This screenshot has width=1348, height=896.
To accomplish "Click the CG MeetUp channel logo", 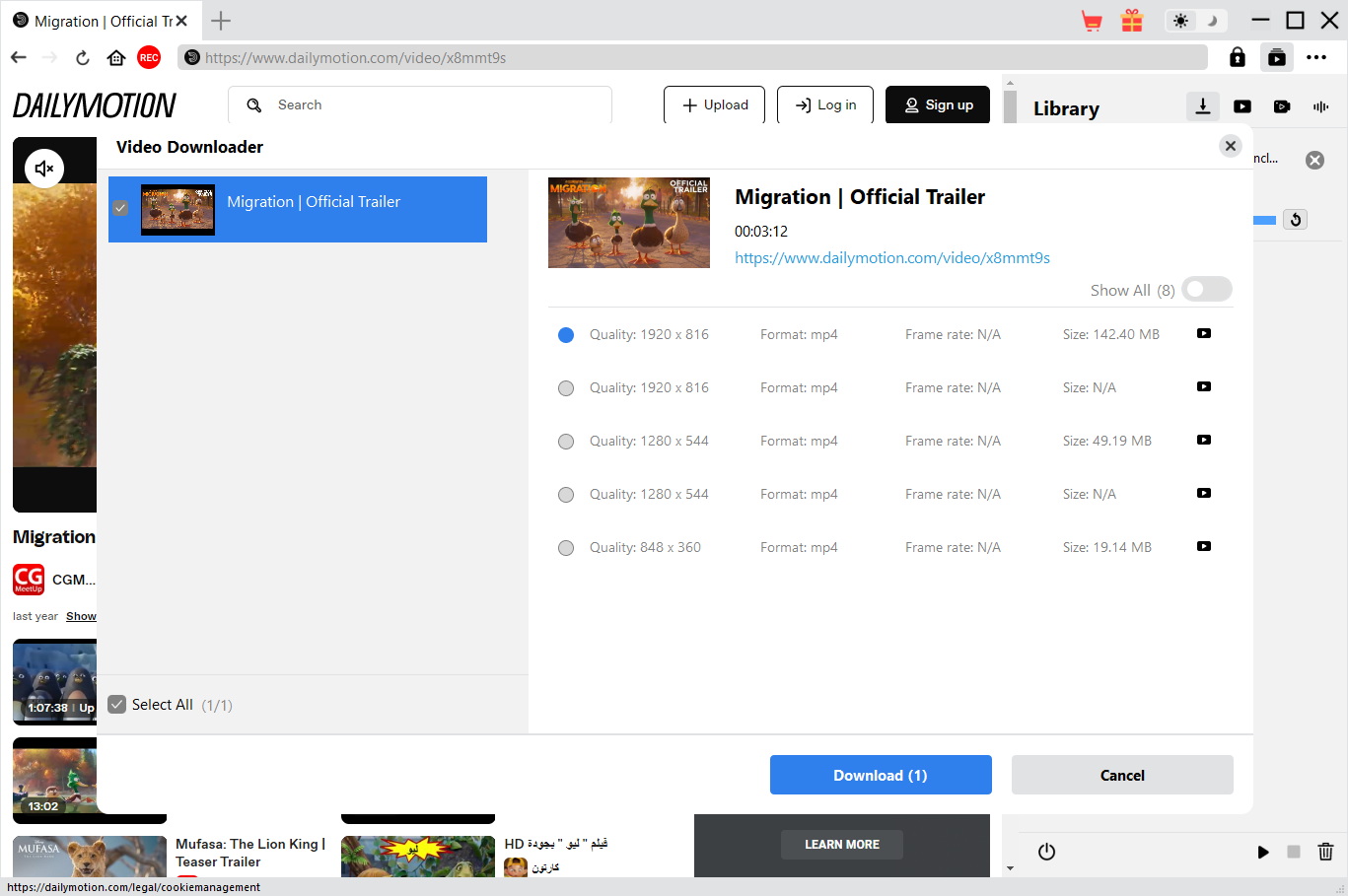I will [29, 580].
